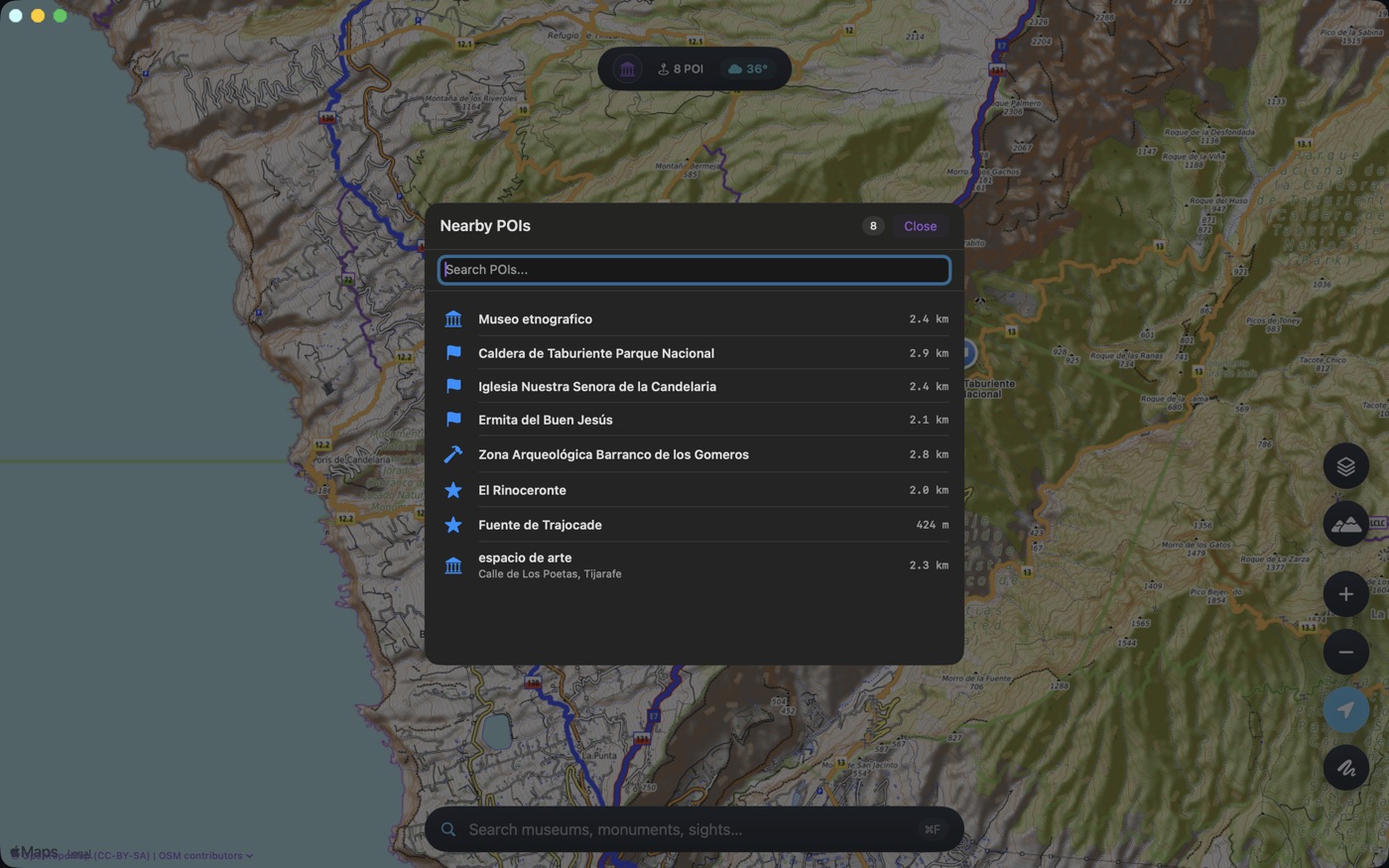Click the 36° weather indicator
1389x868 pixels.
point(748,69)
